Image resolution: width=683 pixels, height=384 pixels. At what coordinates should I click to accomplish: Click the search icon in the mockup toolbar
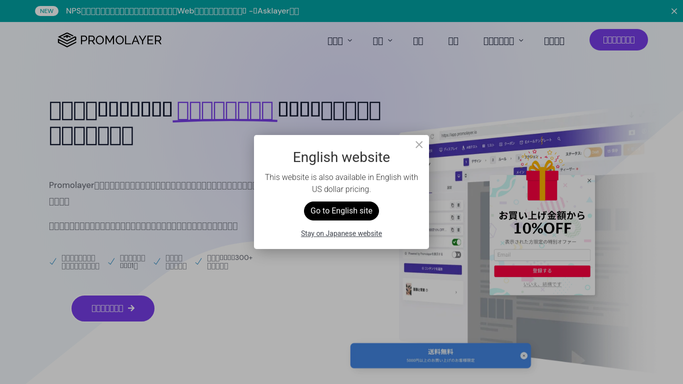tap(559, 139)
